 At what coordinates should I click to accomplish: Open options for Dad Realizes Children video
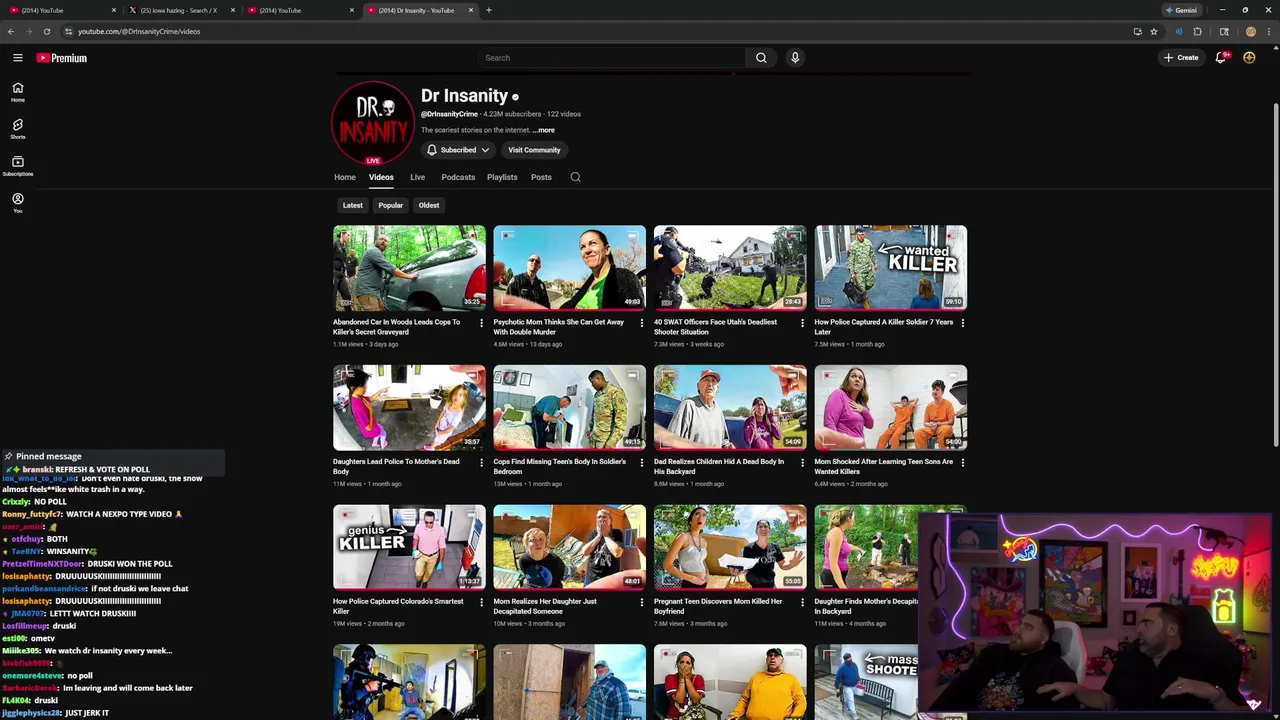802,463
